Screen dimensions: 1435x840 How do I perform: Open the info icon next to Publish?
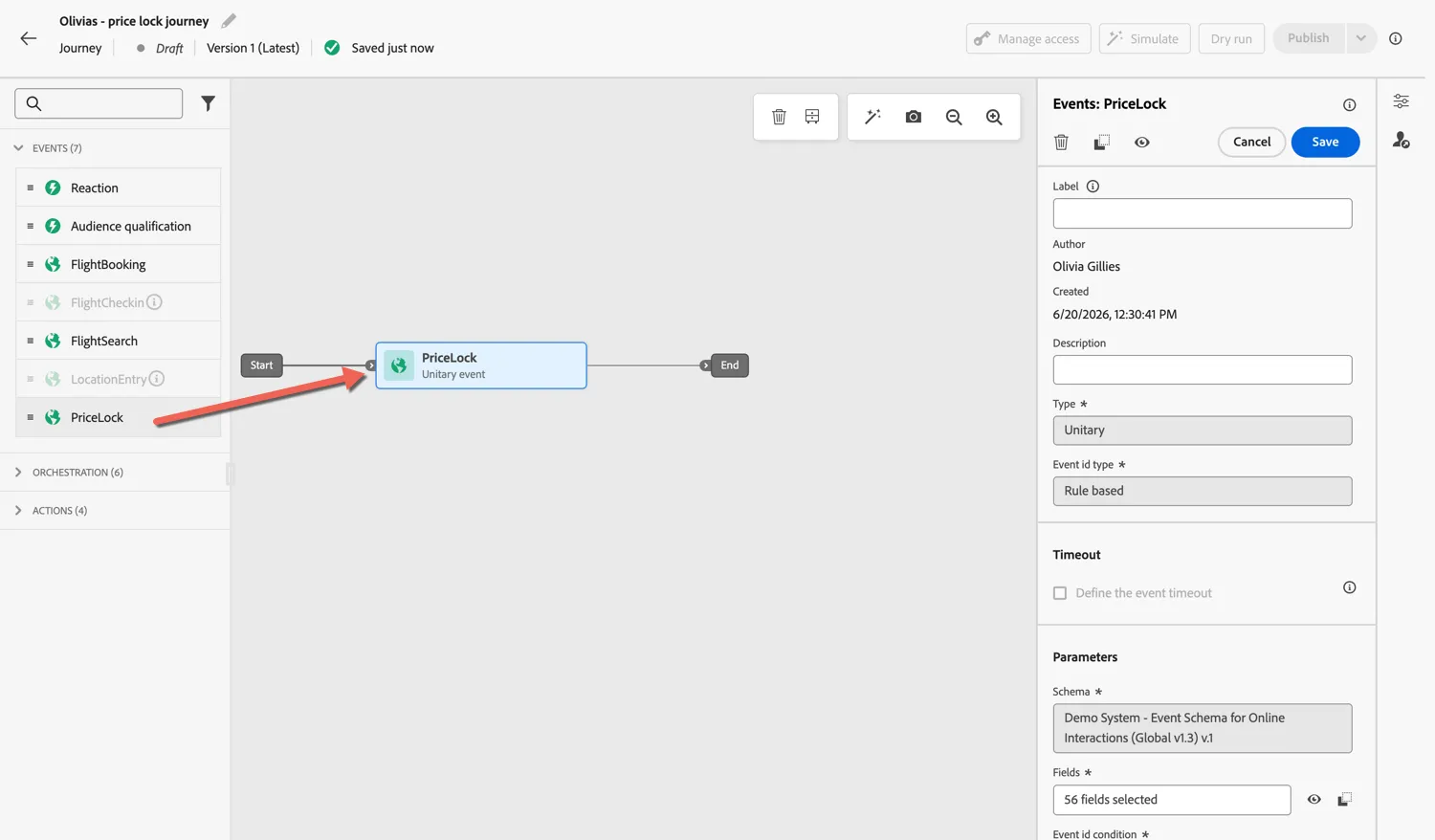[x=1396, y=38]
